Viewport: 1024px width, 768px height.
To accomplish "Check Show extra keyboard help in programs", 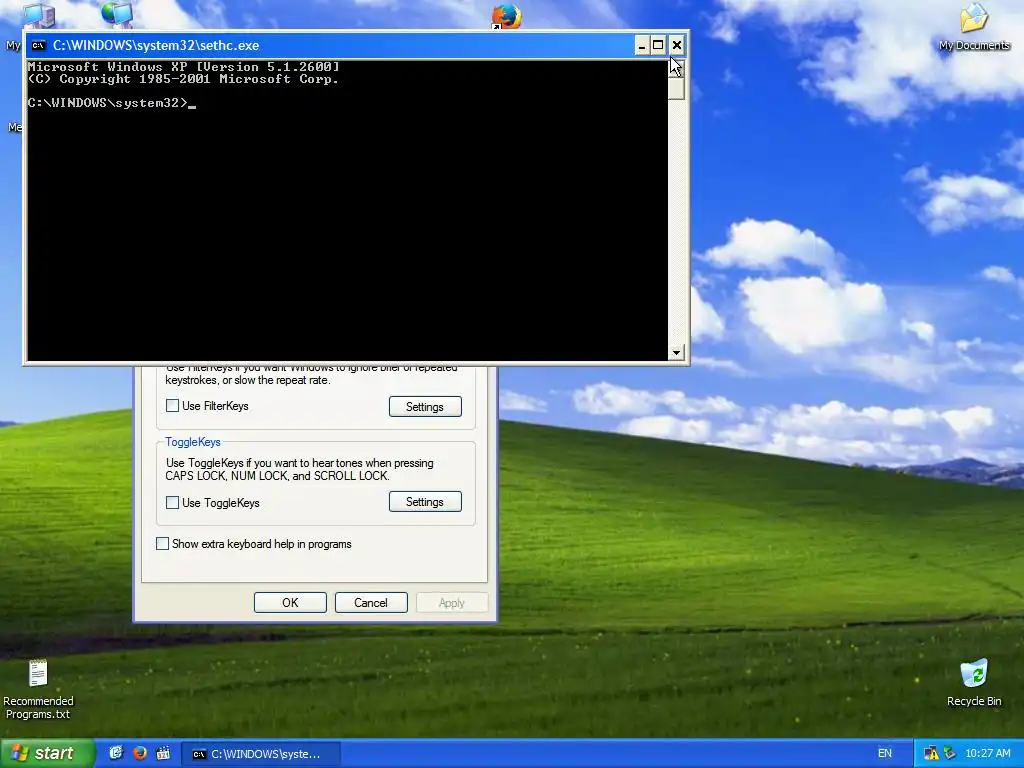I will point(163,543).
